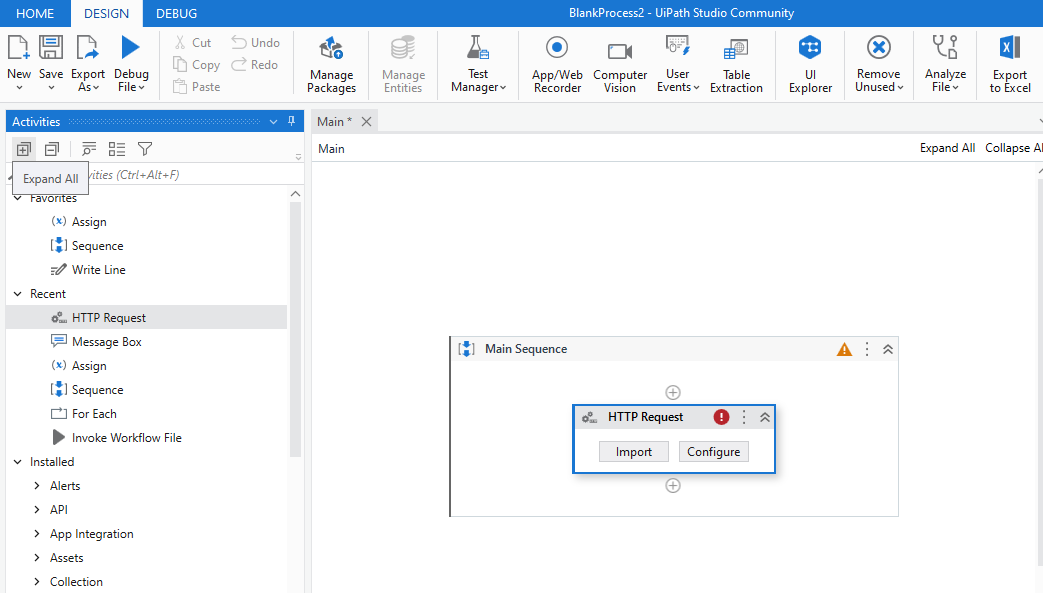Open UI Explorer
This screenshot has height=593, width=1043.
[810, 65]
